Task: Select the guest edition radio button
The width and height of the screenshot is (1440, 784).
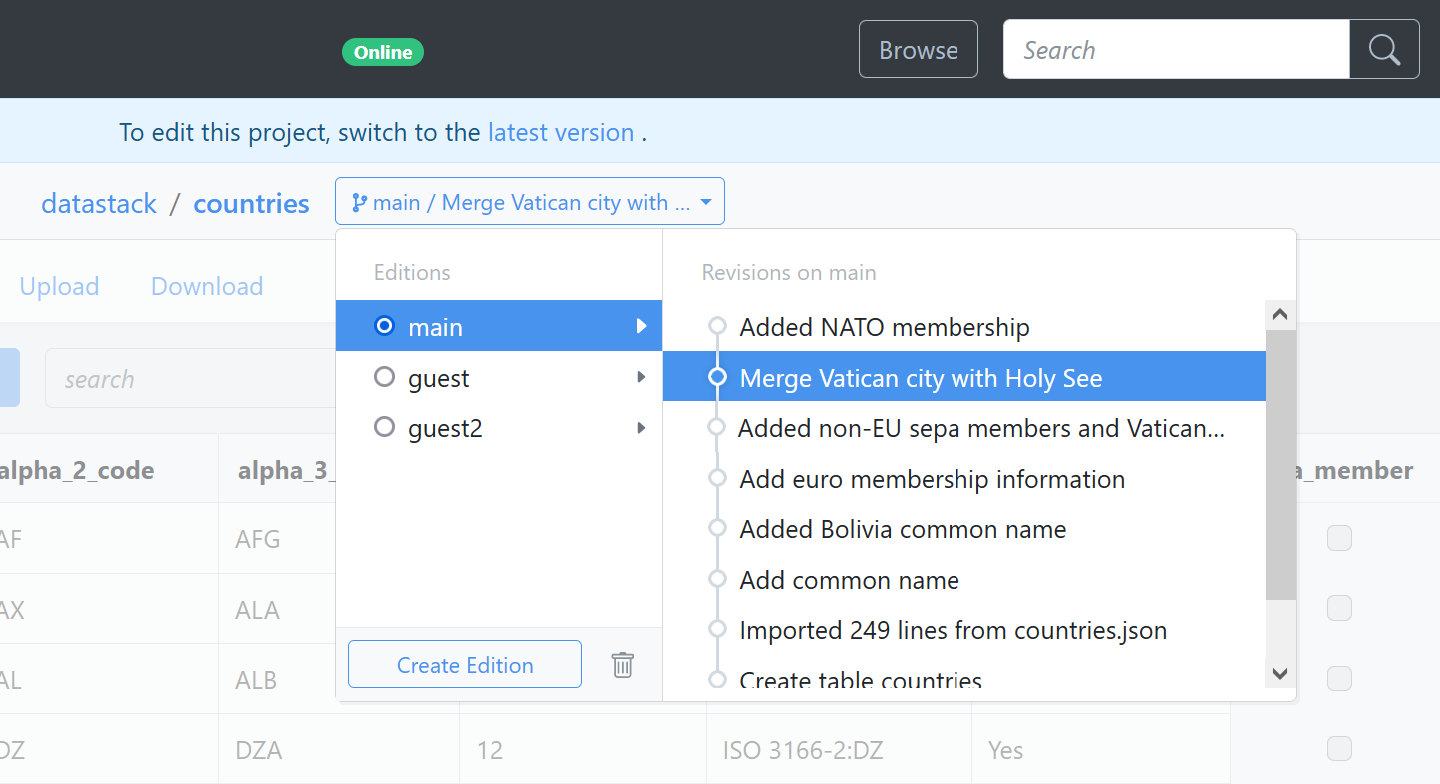Action: [x=384, y=378]
